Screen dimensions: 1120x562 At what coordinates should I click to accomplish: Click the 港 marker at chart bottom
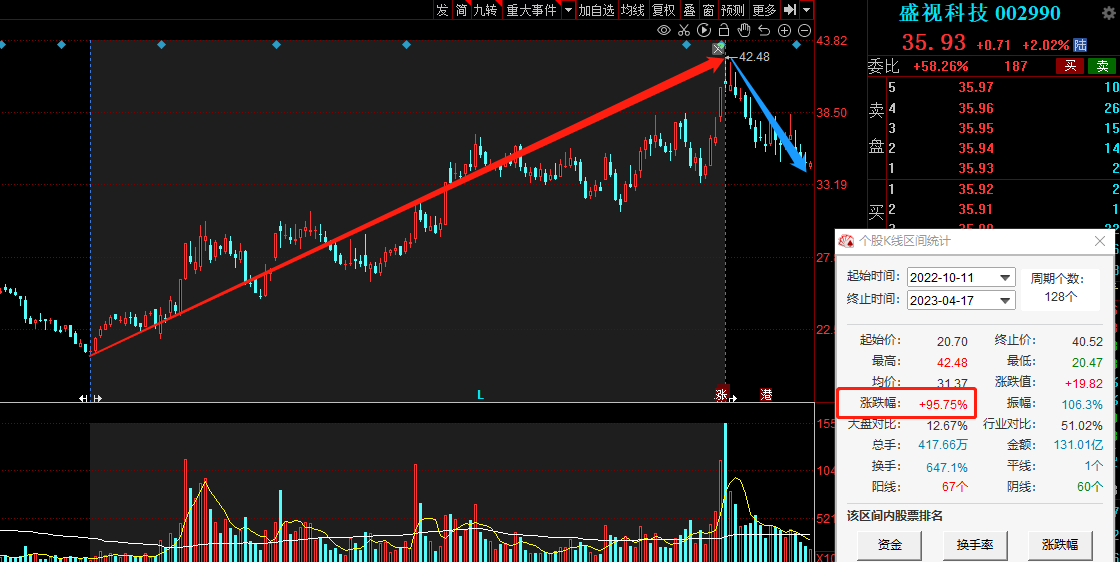pyautogui.click(x=766, y=394)
